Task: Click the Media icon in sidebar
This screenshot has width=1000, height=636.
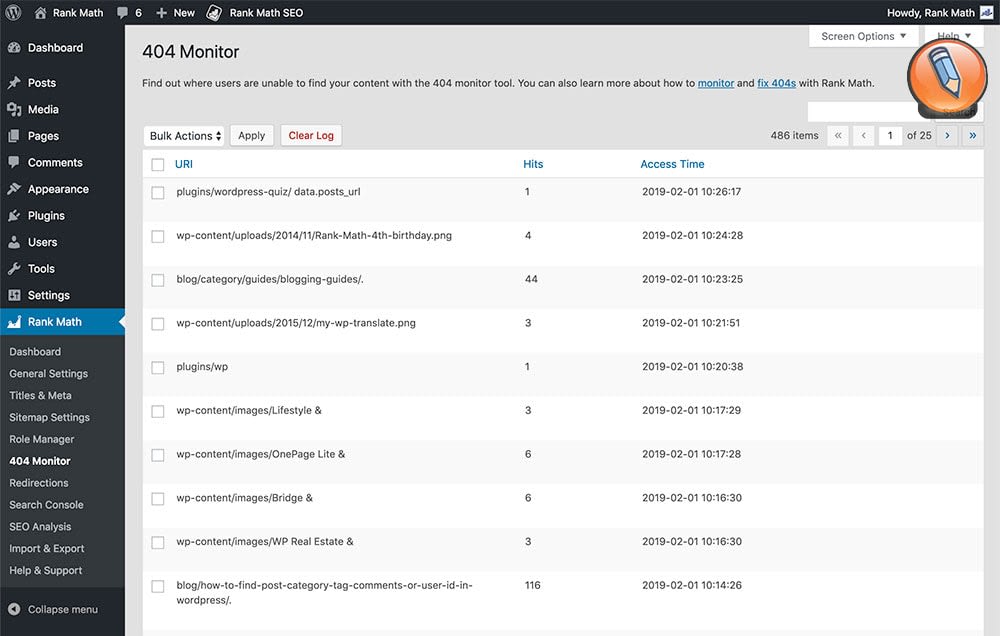Action: [14, 110]
